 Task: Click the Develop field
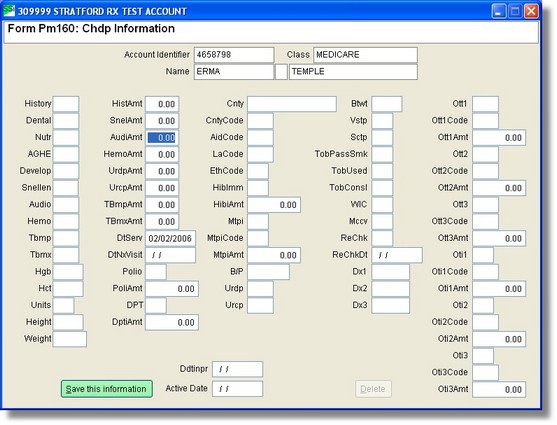point(66,171)
